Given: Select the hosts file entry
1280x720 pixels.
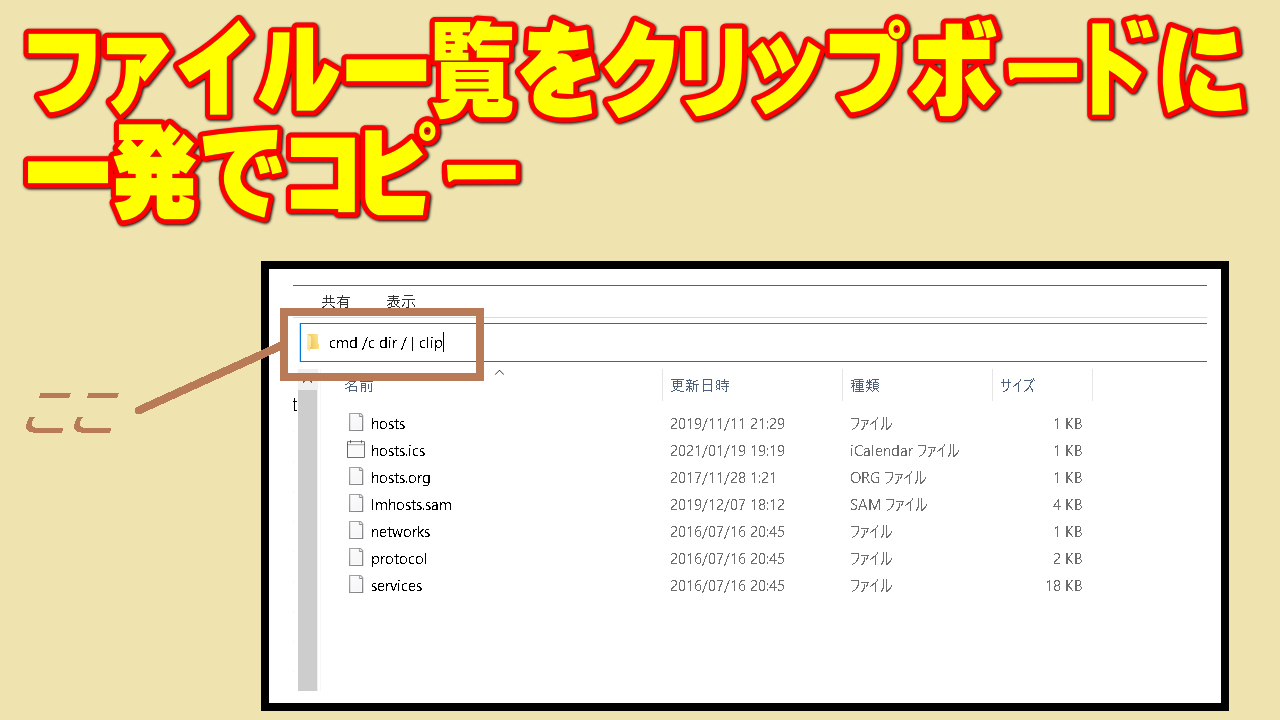Looking at the screenshot, I should [390, 423].
